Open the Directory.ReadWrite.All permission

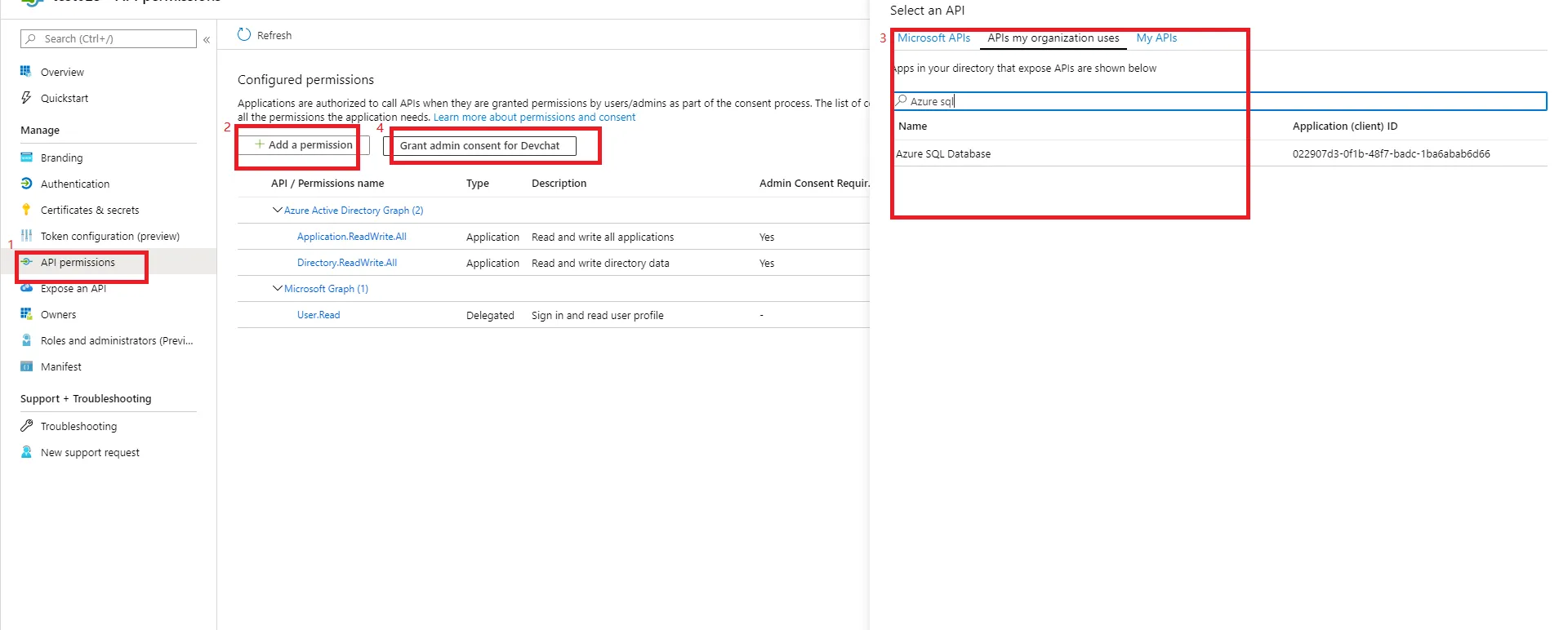click(x=347, y=263)
